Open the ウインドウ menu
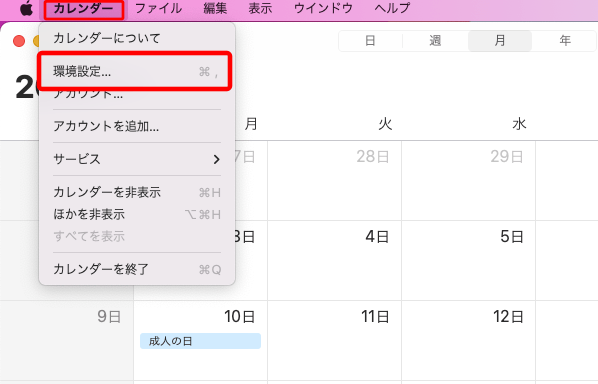The width and height of the screenshot is (598, 384). (x=323, y=8)
